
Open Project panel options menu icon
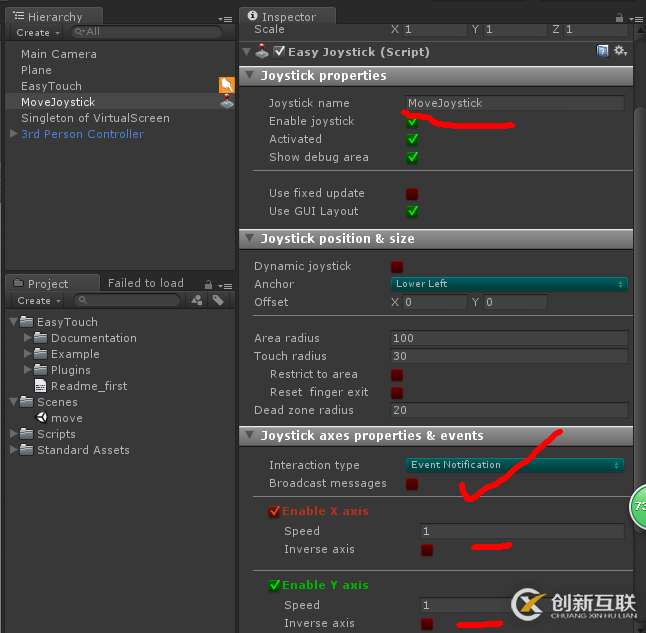click(225, 286)
